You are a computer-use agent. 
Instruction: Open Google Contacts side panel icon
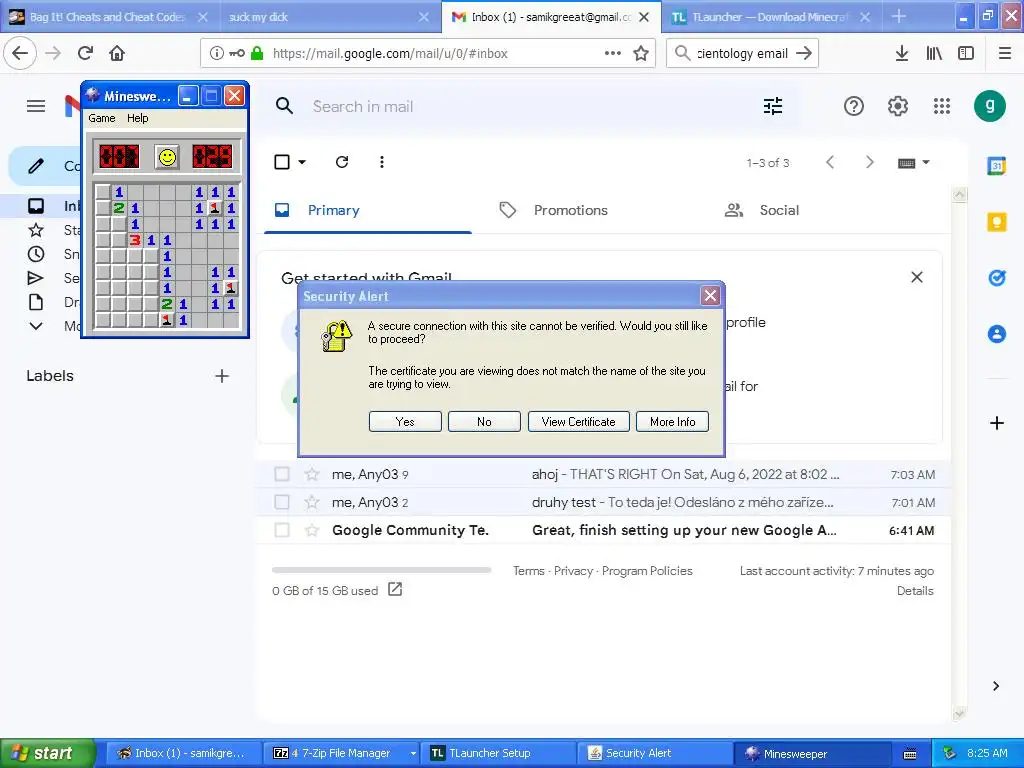pyautogui.click(x=997, y=334)
